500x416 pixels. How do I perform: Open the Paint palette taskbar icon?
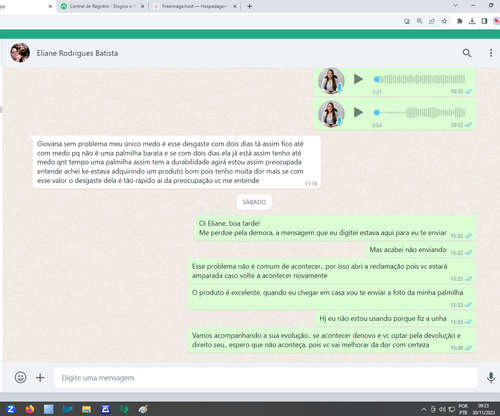coord(143,409)
